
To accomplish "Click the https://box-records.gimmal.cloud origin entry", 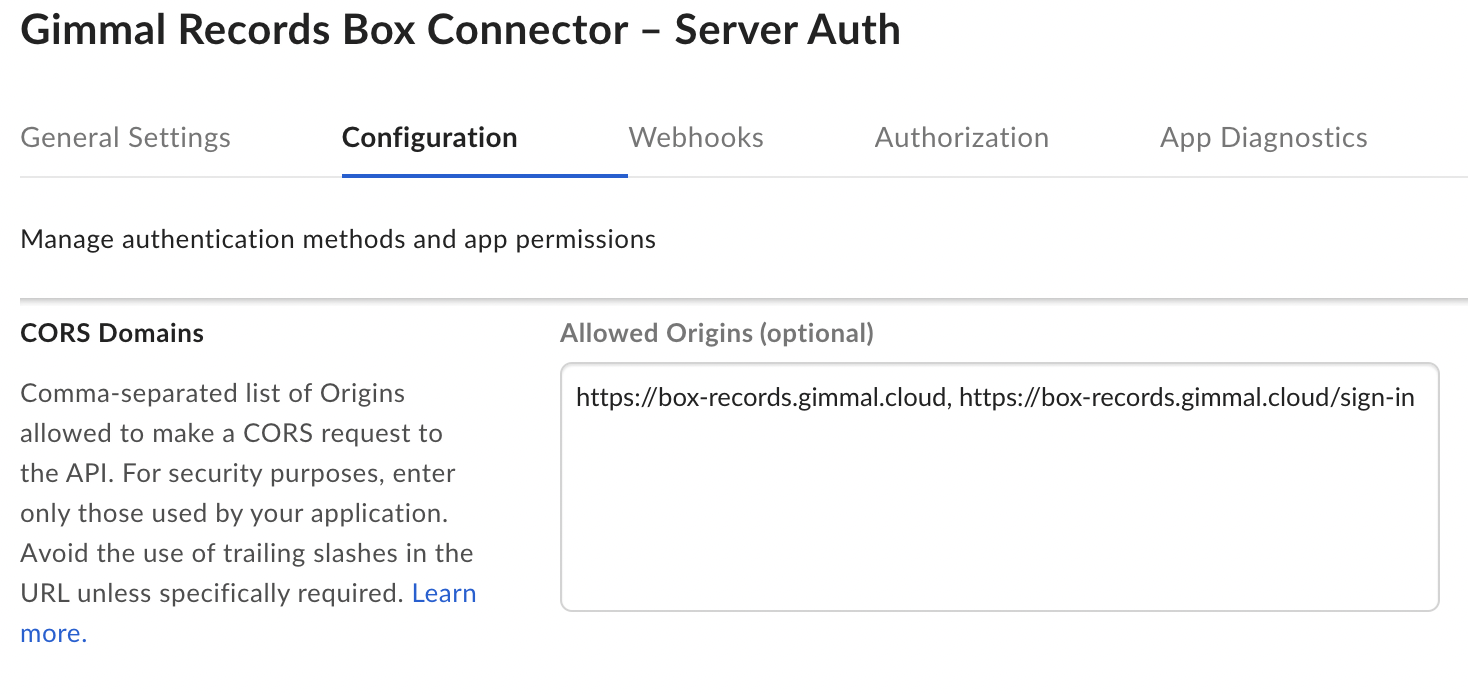I will tap(757, 397).
